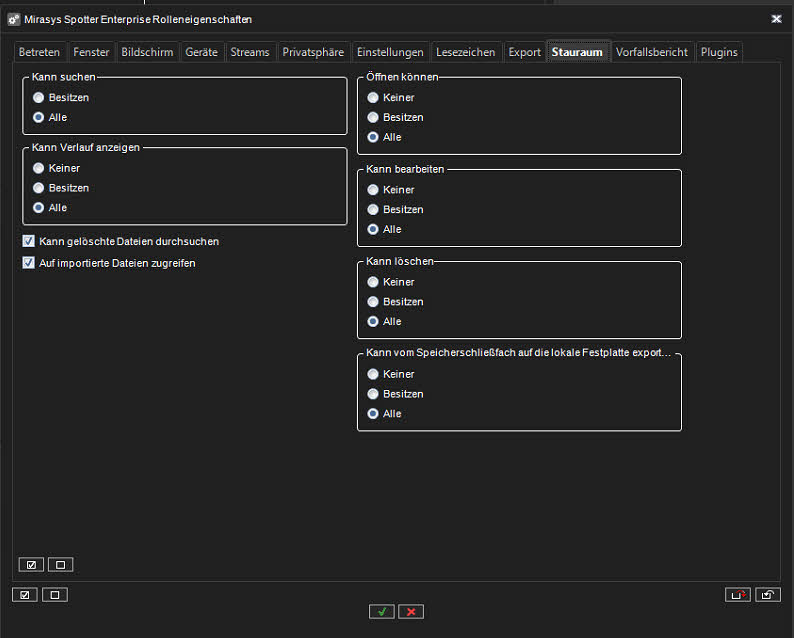
Task: Select 'Besitzen' under Kann suchen
Action: pos(38,97)
